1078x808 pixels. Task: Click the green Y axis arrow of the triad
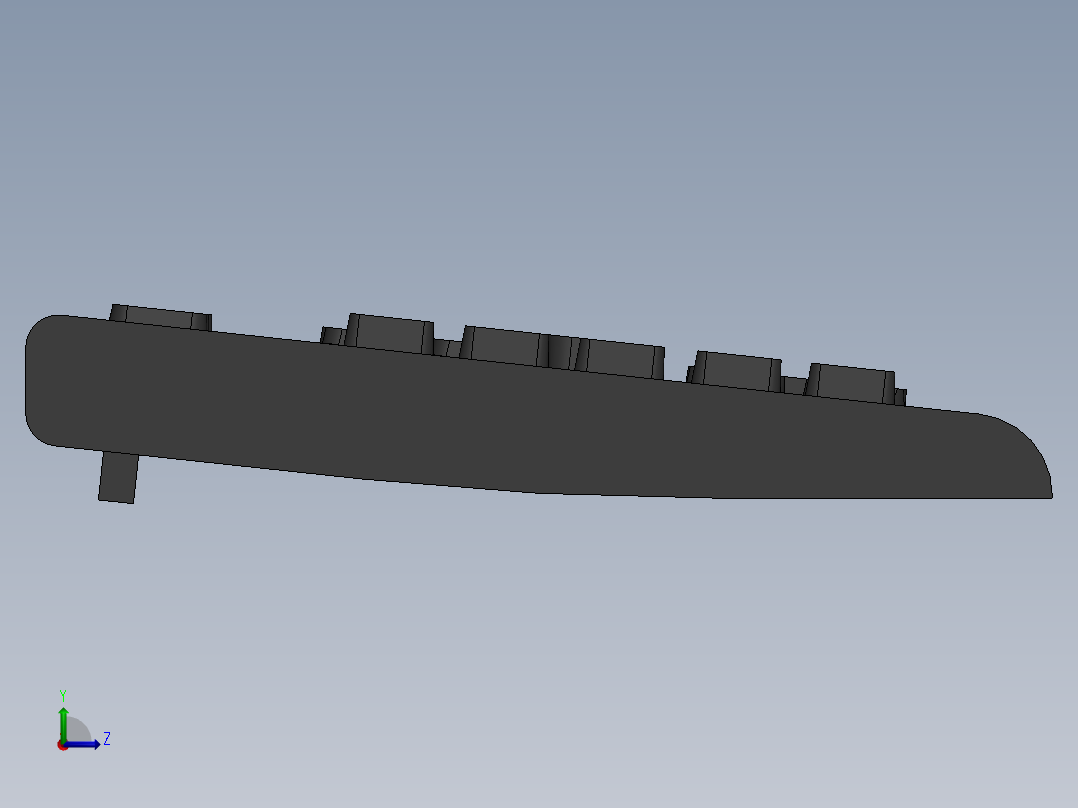[63, 723]
